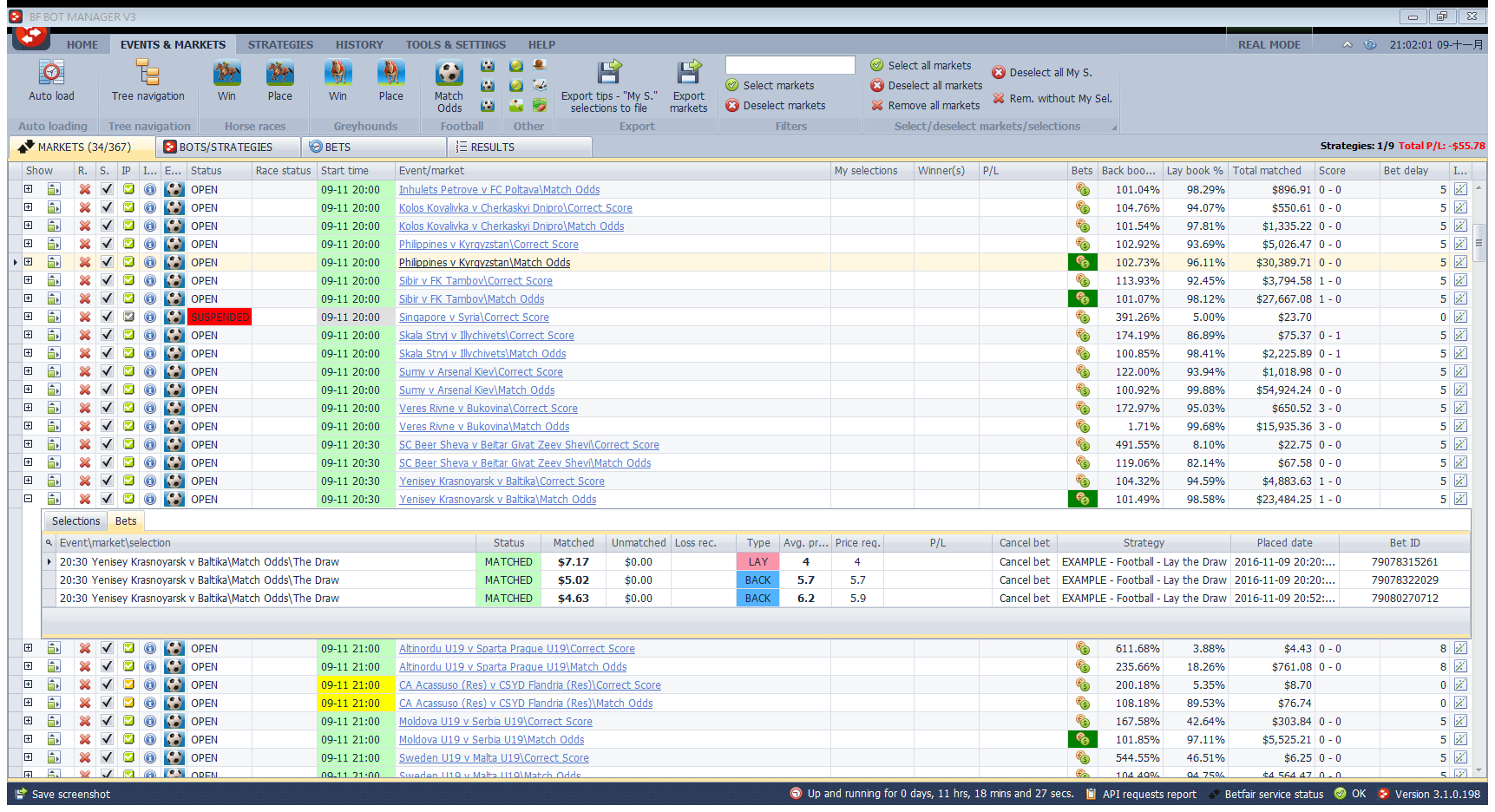Open the HOME menu tab
This screenshot has height=812, width=1495.
pos(82,44)
